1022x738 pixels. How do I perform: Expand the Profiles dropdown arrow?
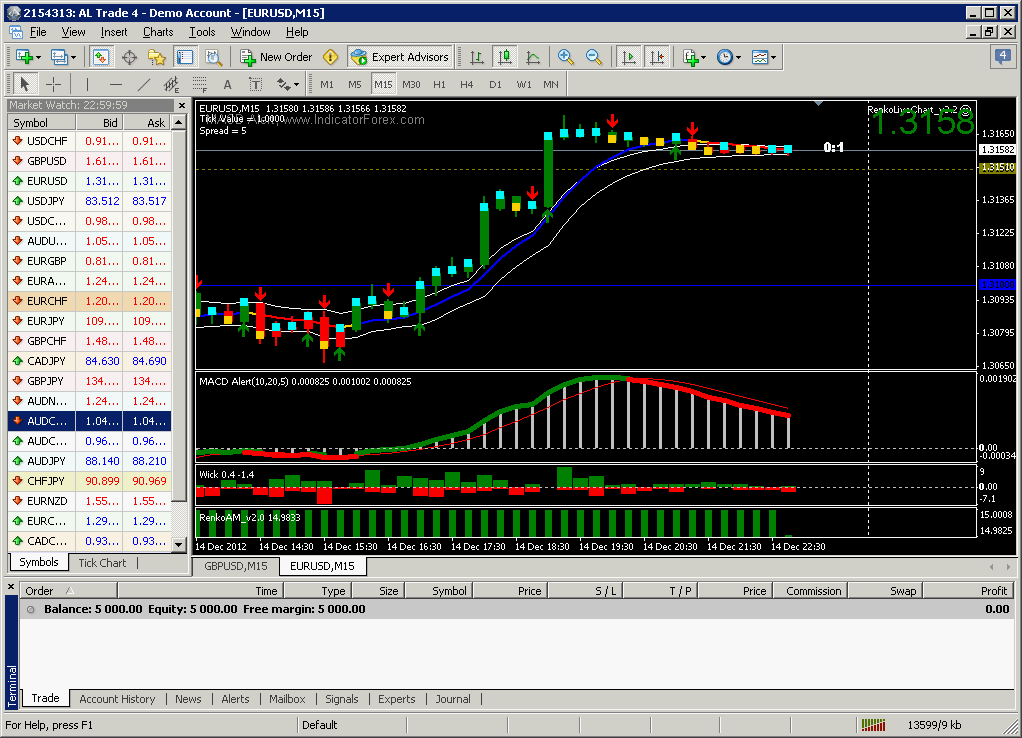(74, 57)
